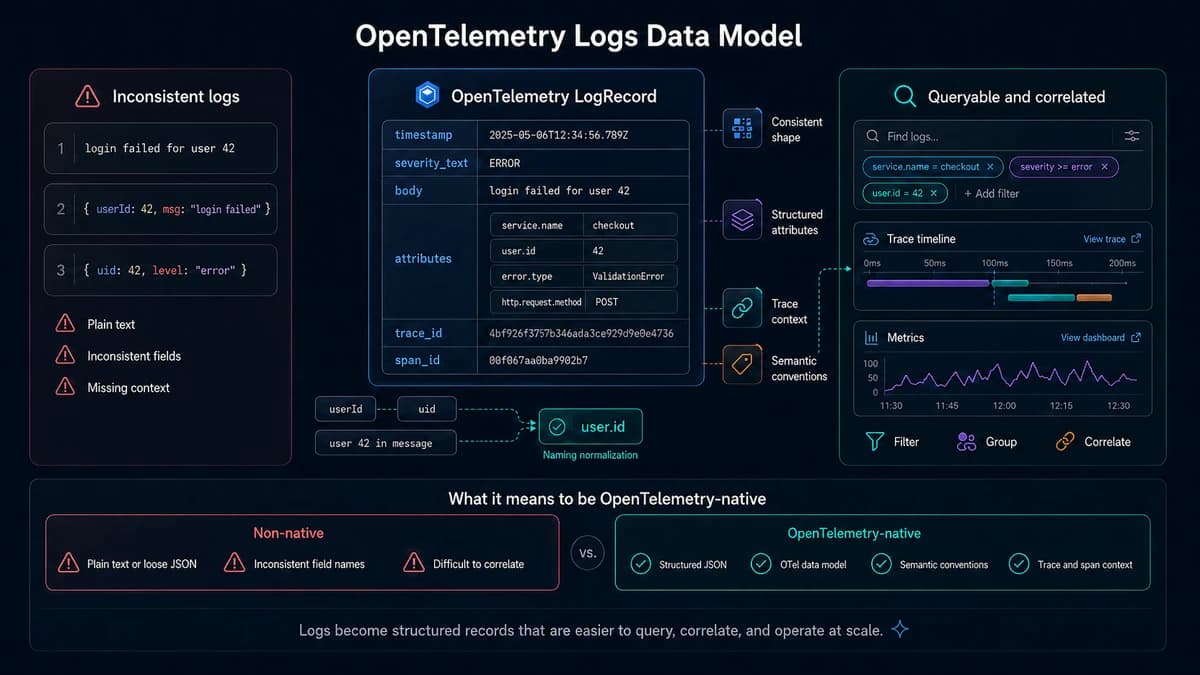Click the Inconsistent logs warning triangle icon
Viewport: 1200px width, 675px height.
pyautogui.click(x=88, y=96)
